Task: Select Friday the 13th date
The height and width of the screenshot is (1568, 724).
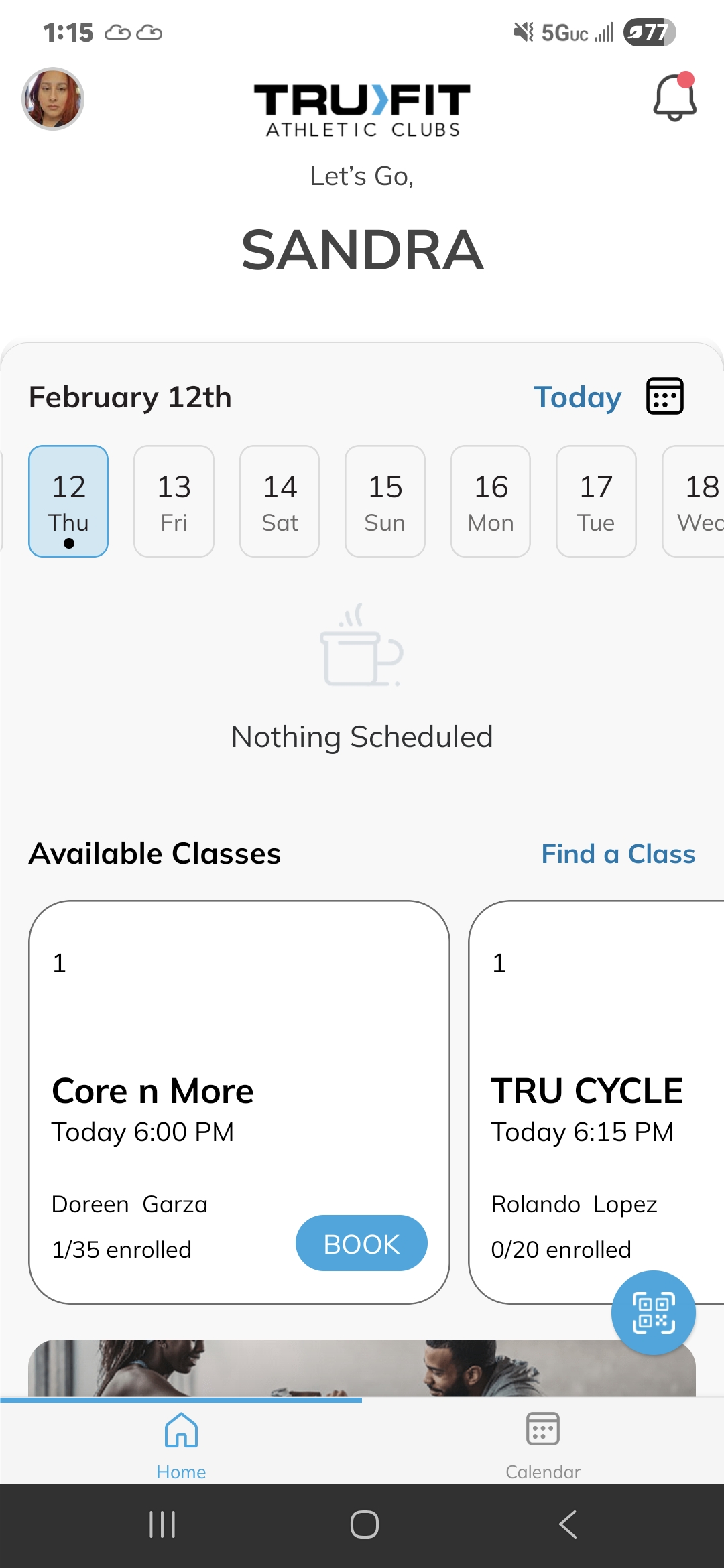Action: click(x=174, y=501)
